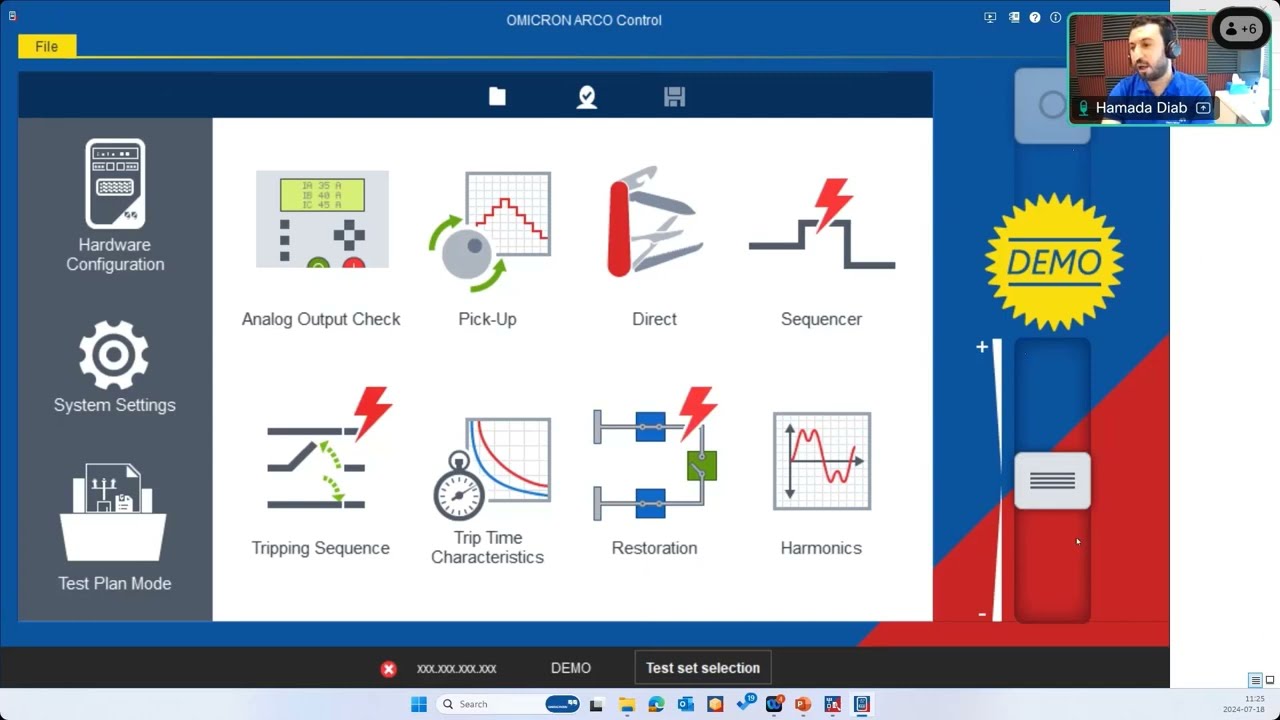Click the Test set selection button
This screenshot has height=720, width=1280.
(703, 668)
